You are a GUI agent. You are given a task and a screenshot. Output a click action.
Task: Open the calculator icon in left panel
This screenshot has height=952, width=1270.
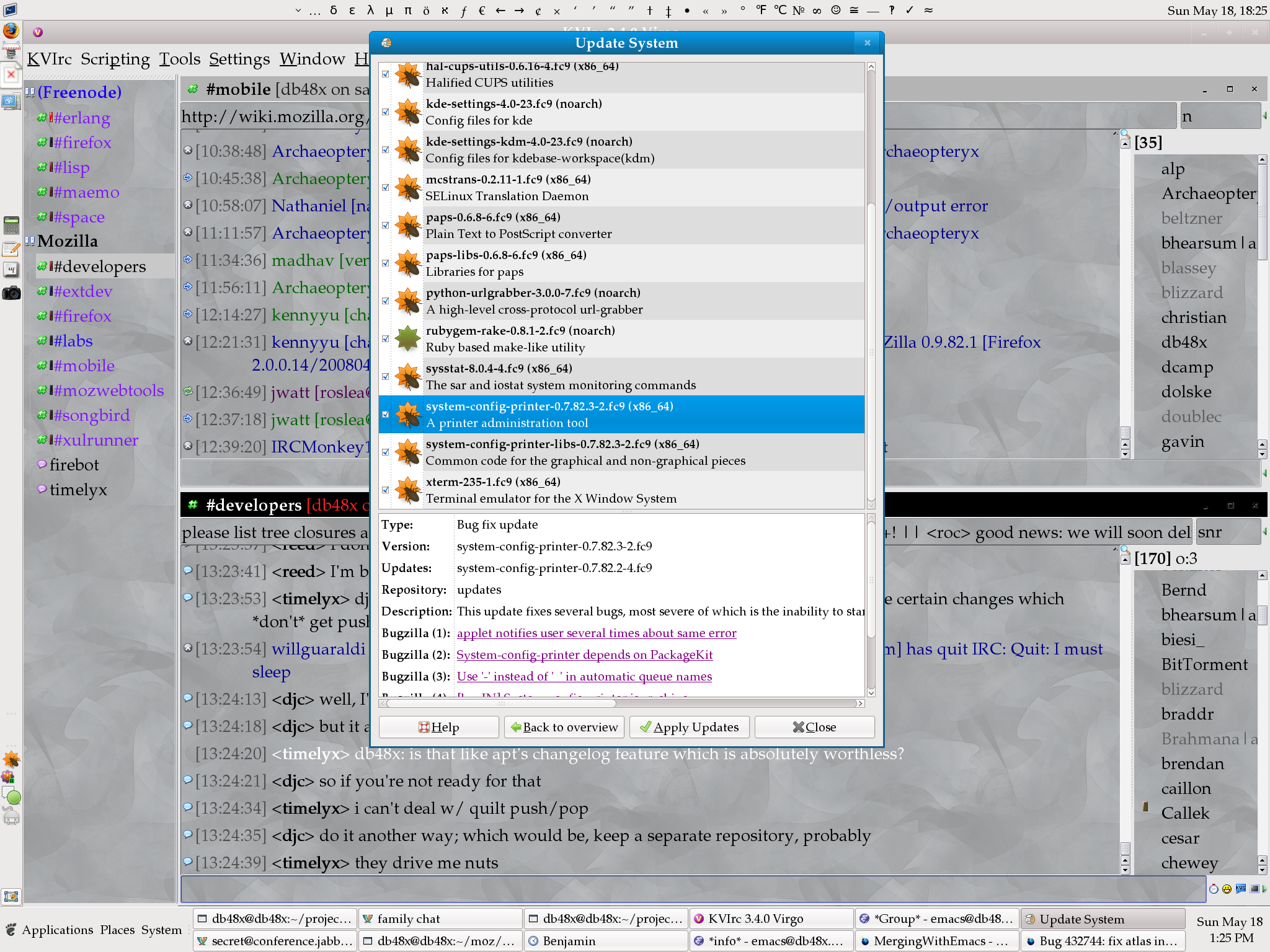tap(11, 224)
